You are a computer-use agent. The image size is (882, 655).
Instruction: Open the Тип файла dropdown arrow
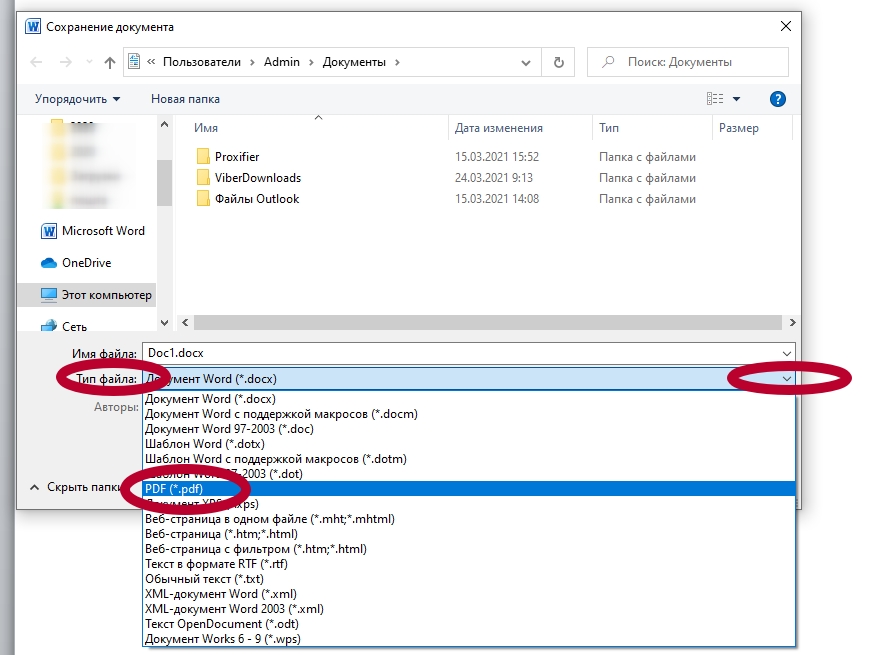coord(786,378)
